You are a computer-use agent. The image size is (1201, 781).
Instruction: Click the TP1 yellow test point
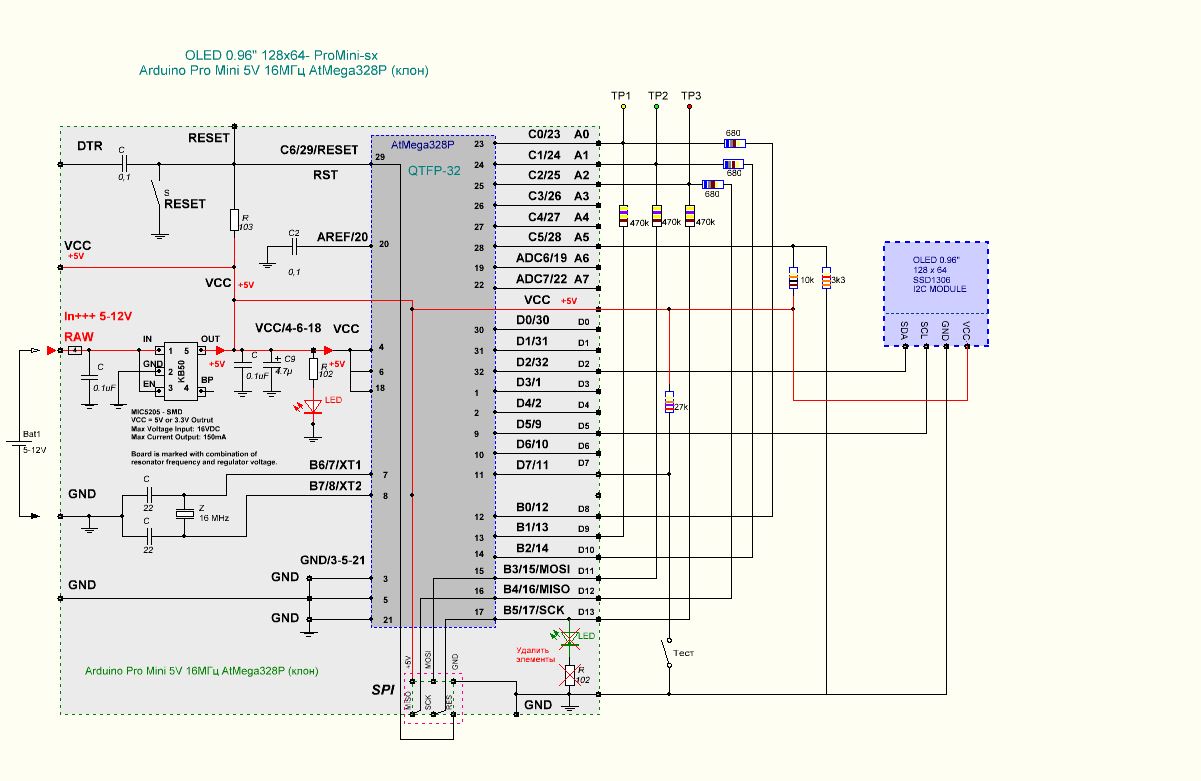point(622,105)
